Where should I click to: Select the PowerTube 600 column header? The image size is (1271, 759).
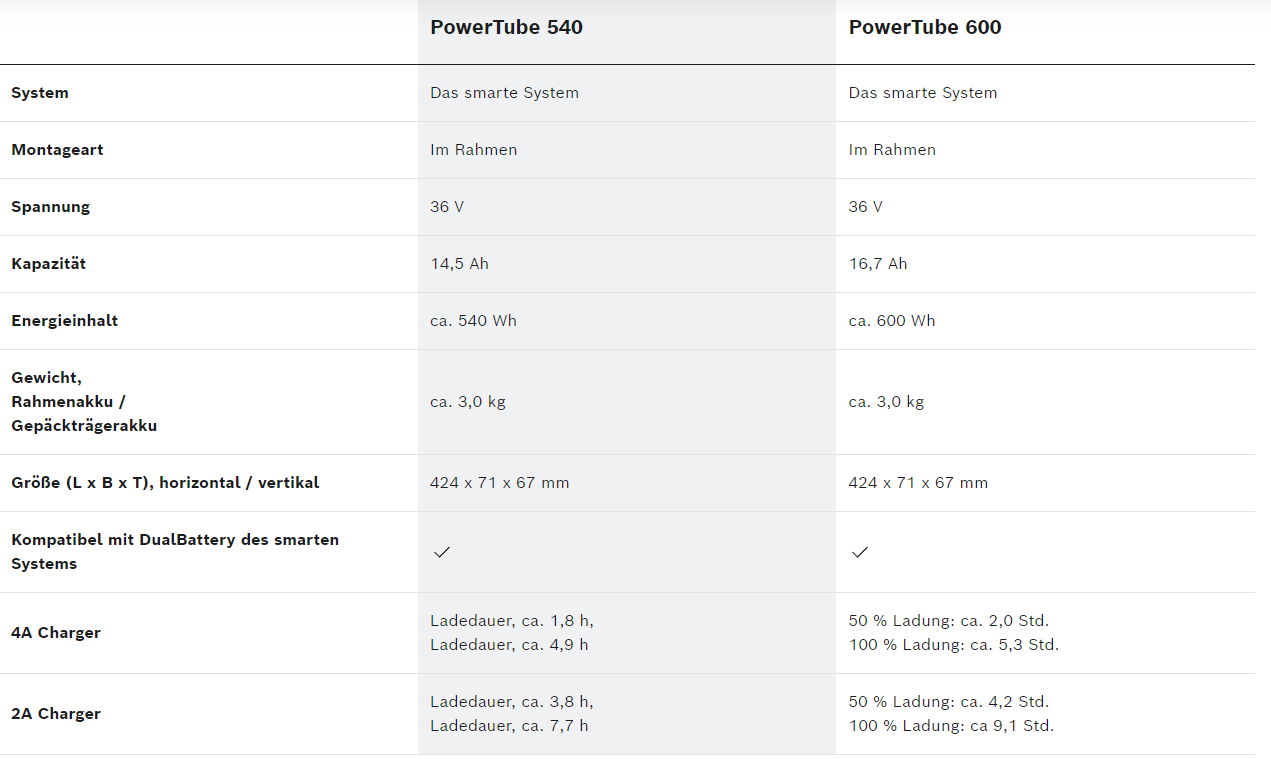pyautogui.click(x=924, y=28)
